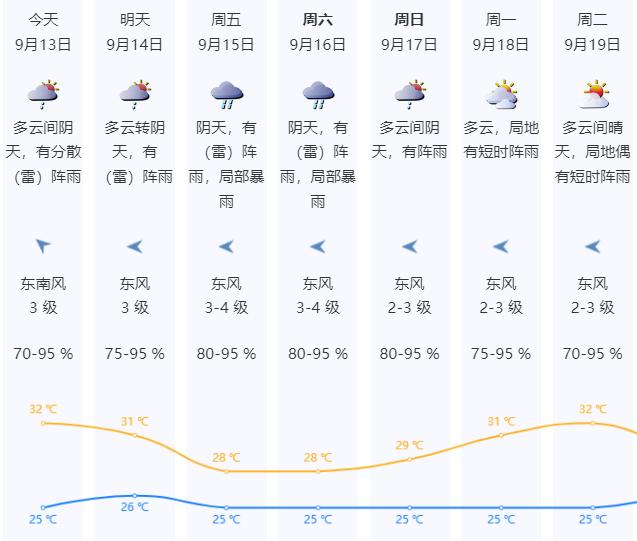Click the east wind arrow under 明天

(135, 246)
